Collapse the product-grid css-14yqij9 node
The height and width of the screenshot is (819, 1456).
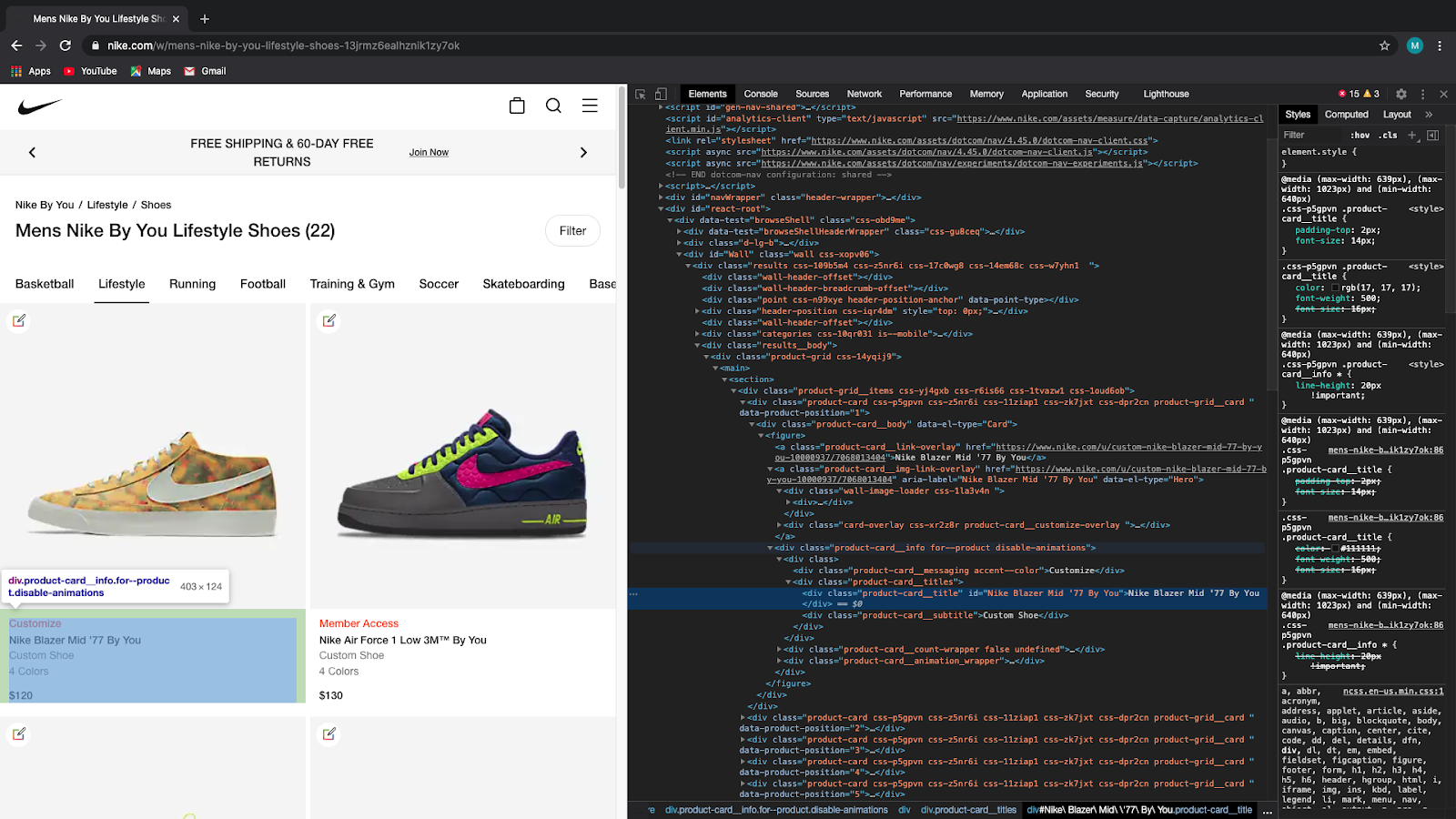tap(706, 357)
